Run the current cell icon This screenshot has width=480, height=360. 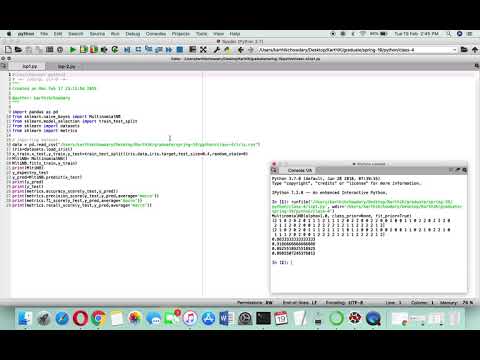click(83, 50)
